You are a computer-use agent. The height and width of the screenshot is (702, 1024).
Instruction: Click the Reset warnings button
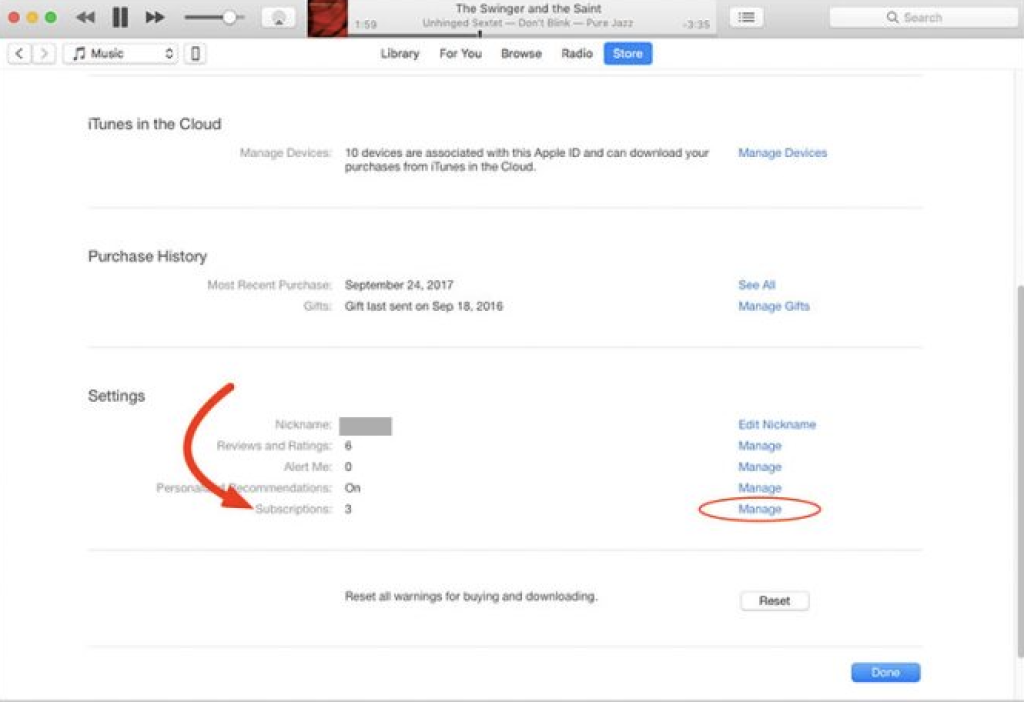click(x=775, y=601)
